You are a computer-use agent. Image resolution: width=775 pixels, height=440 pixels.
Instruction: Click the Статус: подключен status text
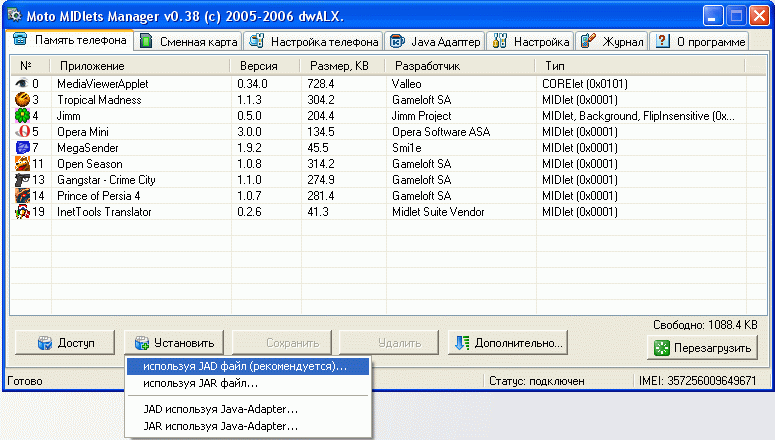[537, 381]
